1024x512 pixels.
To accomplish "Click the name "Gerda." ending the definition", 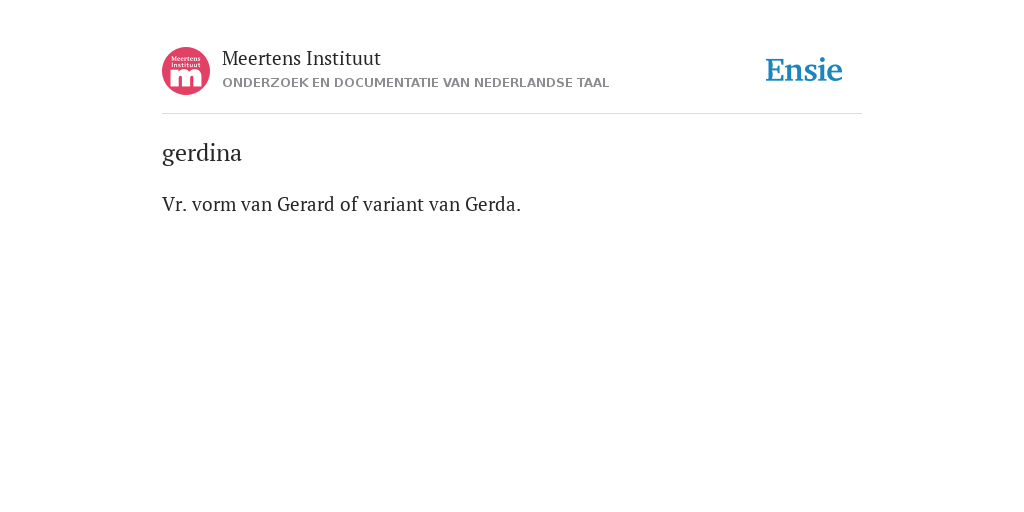I will pos(493,204).
